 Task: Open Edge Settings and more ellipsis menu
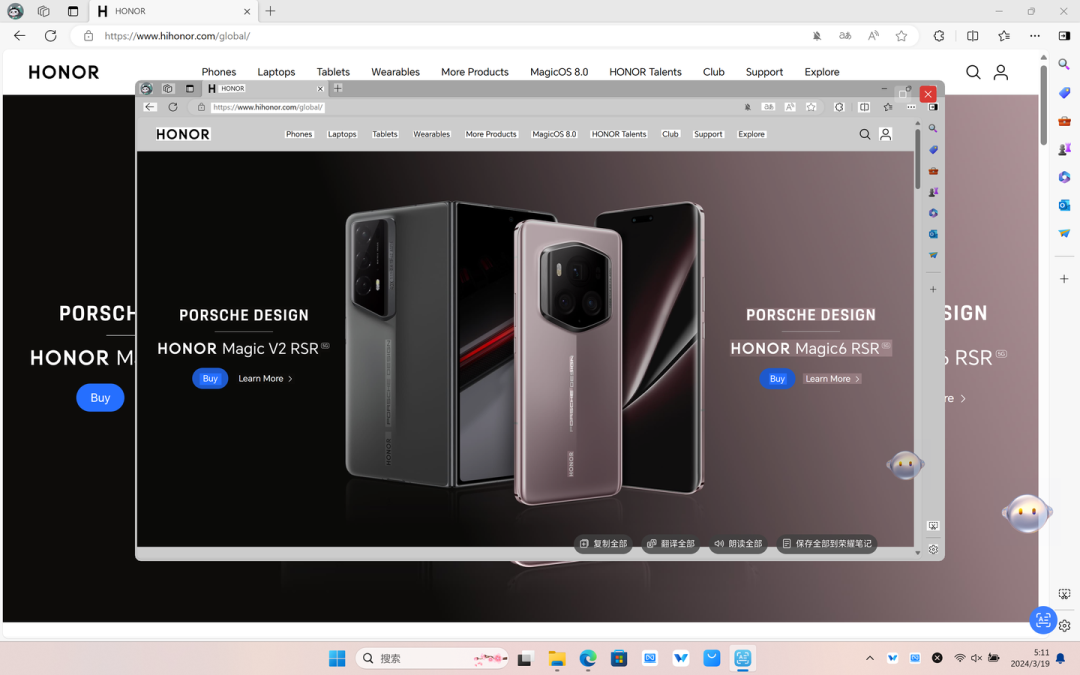1035,36
